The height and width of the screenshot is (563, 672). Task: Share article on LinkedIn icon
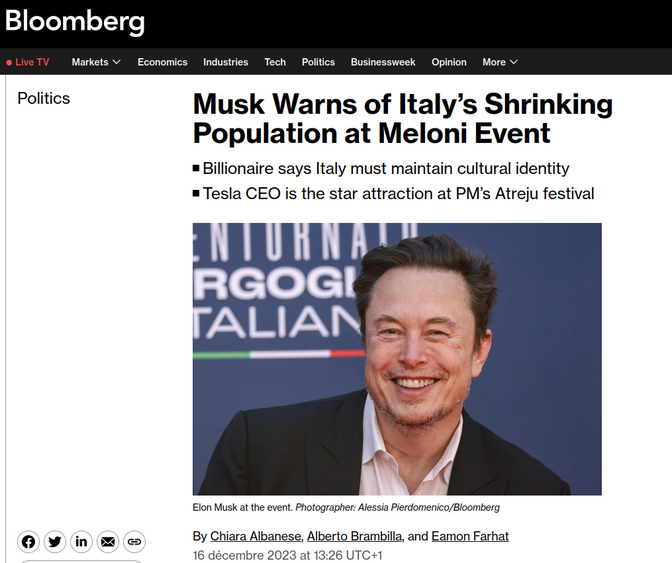[81, 542]
